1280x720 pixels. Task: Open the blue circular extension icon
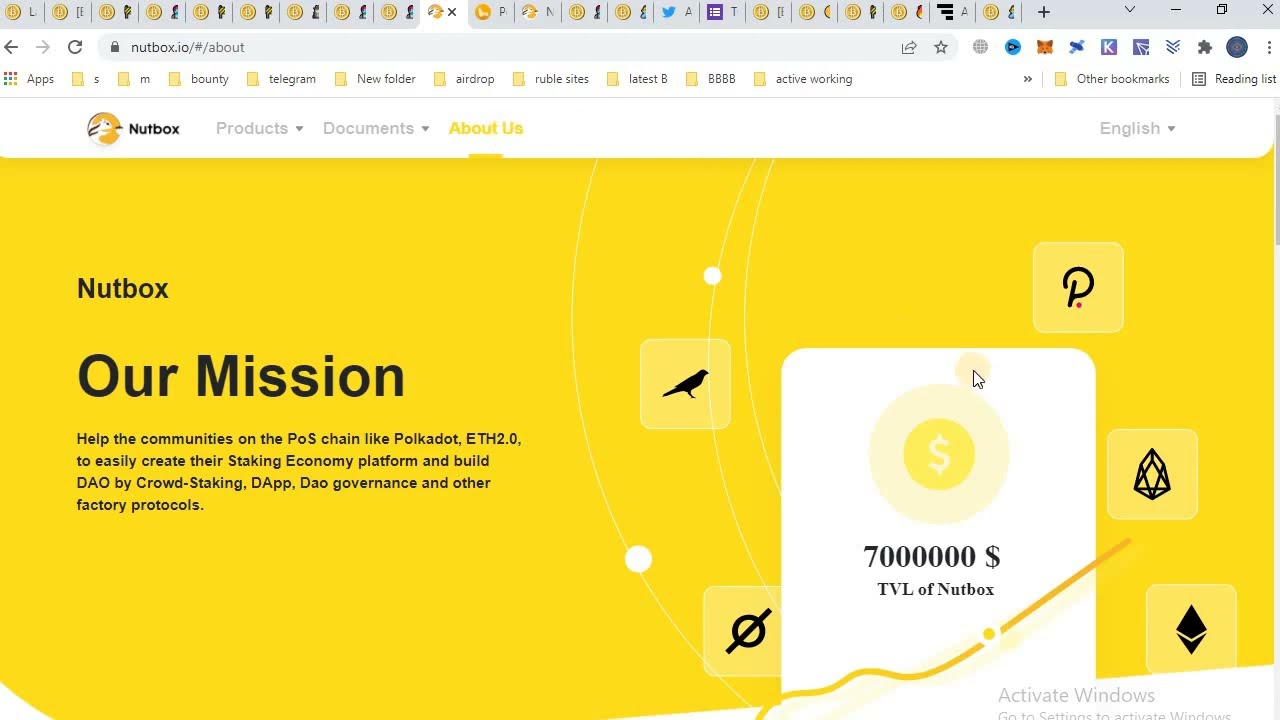click(1013, 47)
